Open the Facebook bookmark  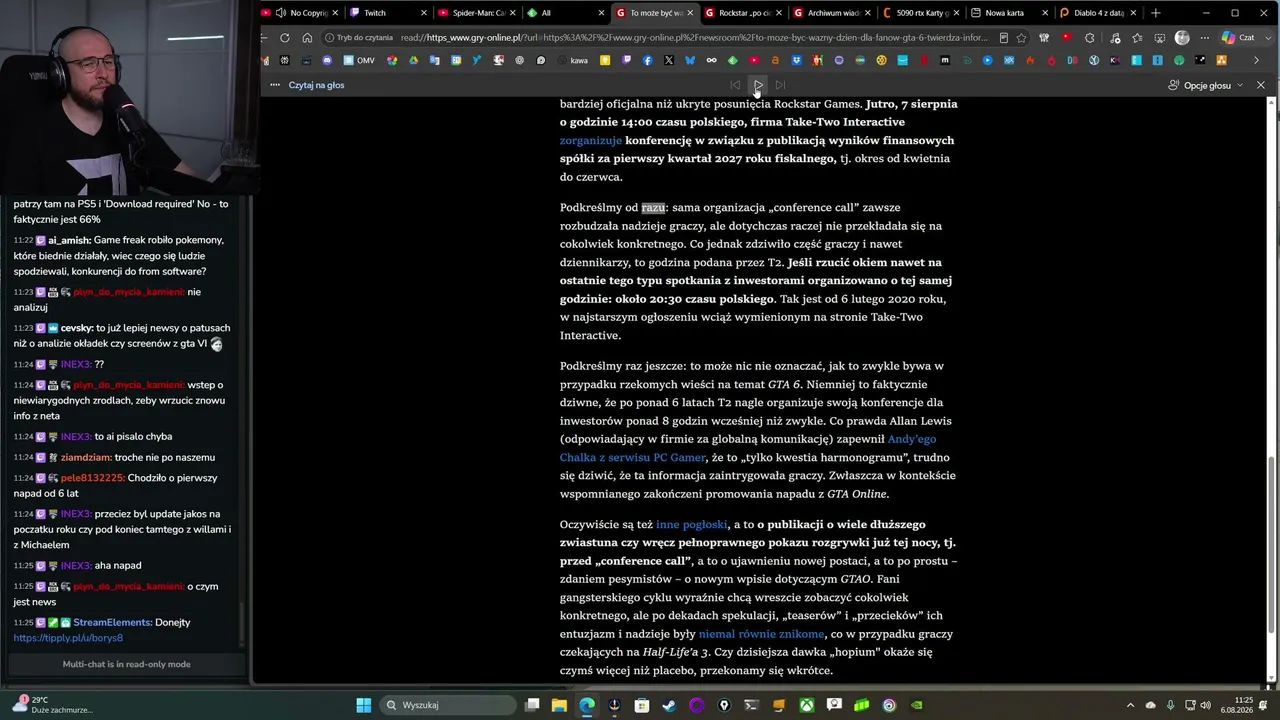point(647,60)
